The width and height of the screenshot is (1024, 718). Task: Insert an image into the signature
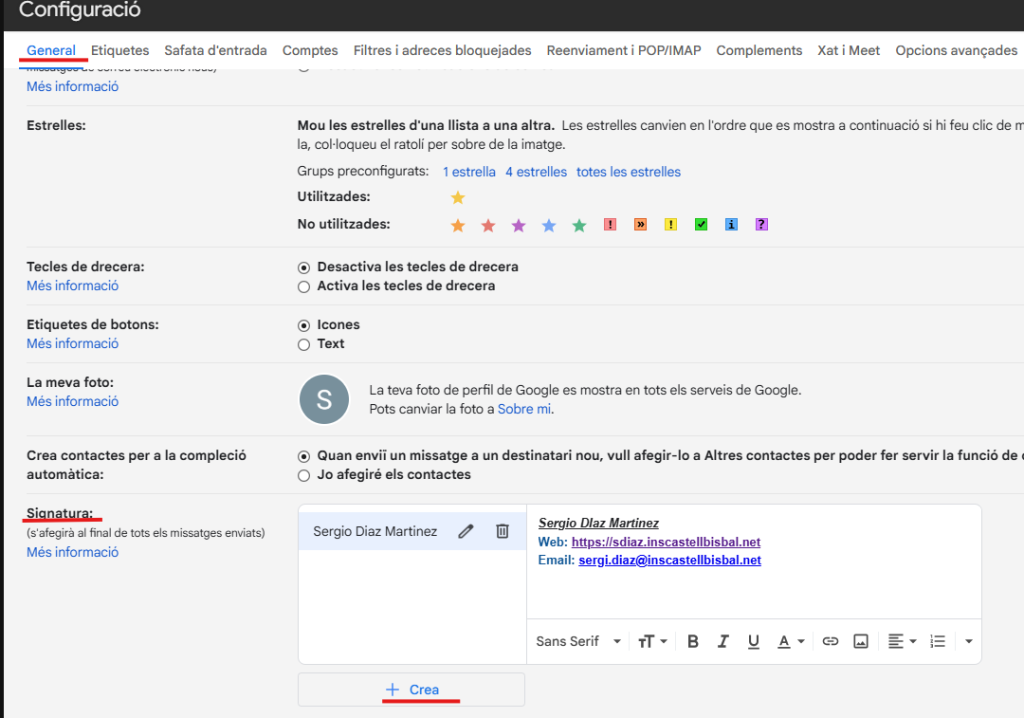pyautogui.click(x=860, y=641)
